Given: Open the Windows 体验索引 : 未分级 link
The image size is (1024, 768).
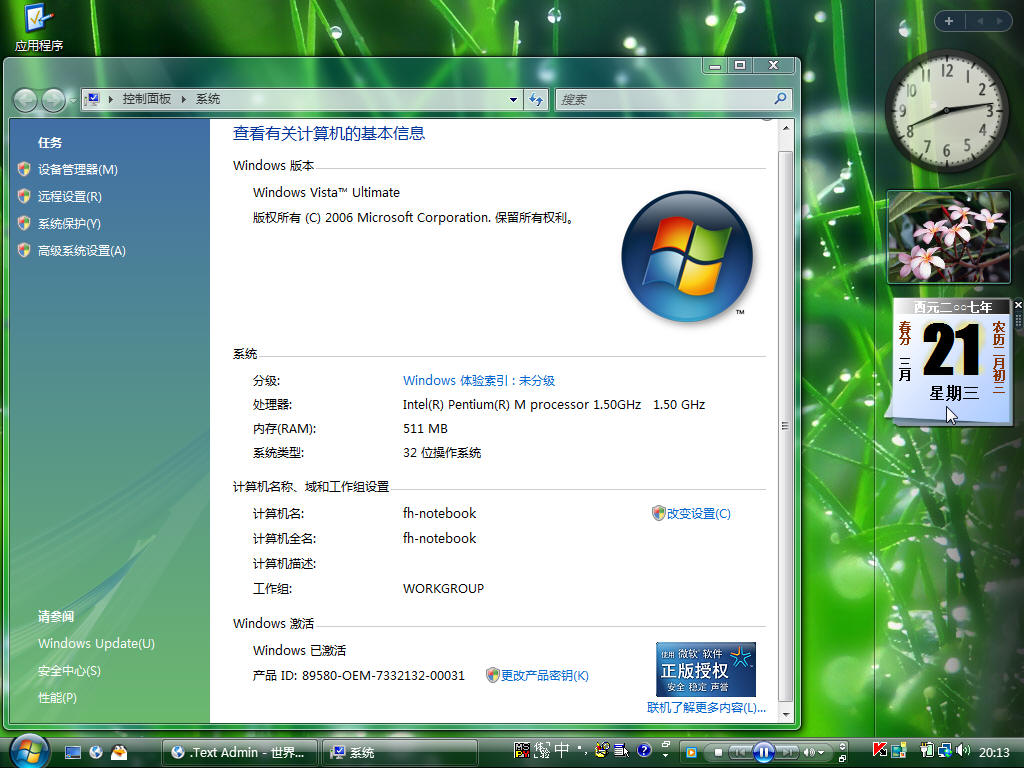Looking at the screenshot, I should tap(479, 381).
